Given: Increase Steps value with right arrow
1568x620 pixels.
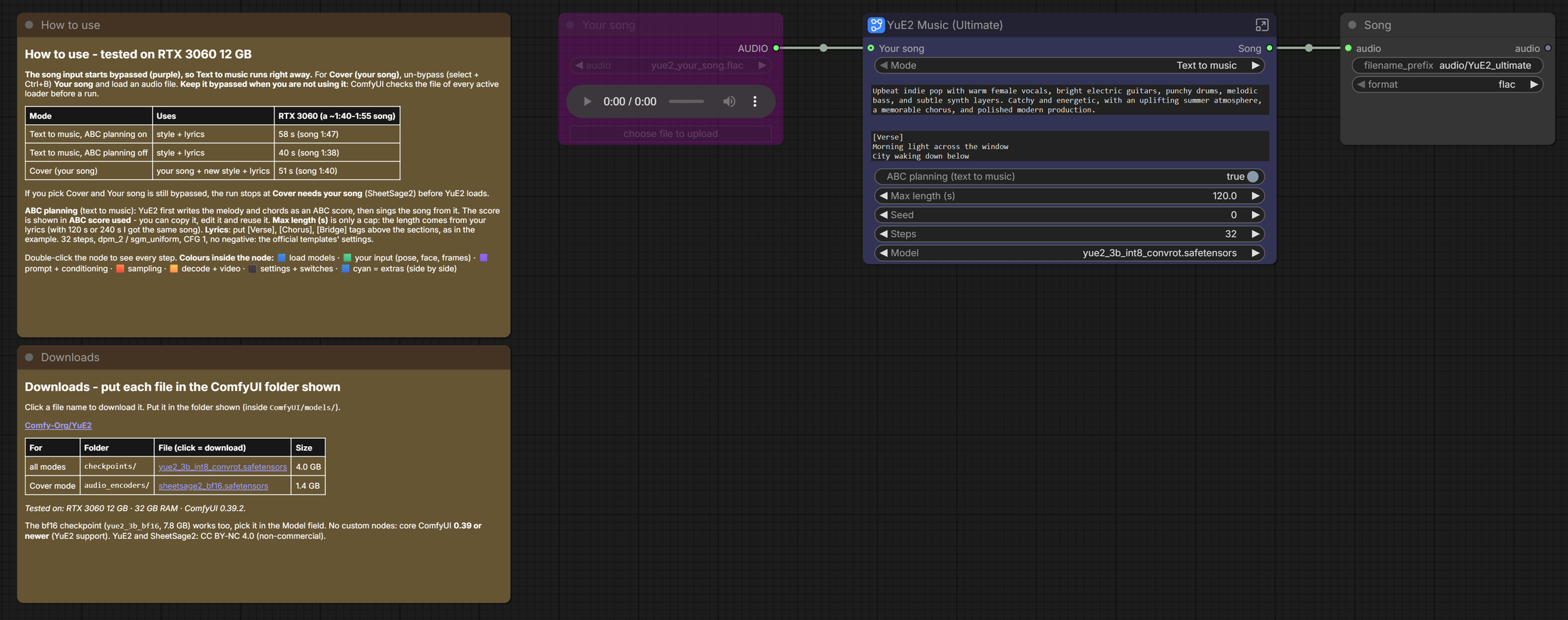Looking at the screenshot, I should [1255, 234].
